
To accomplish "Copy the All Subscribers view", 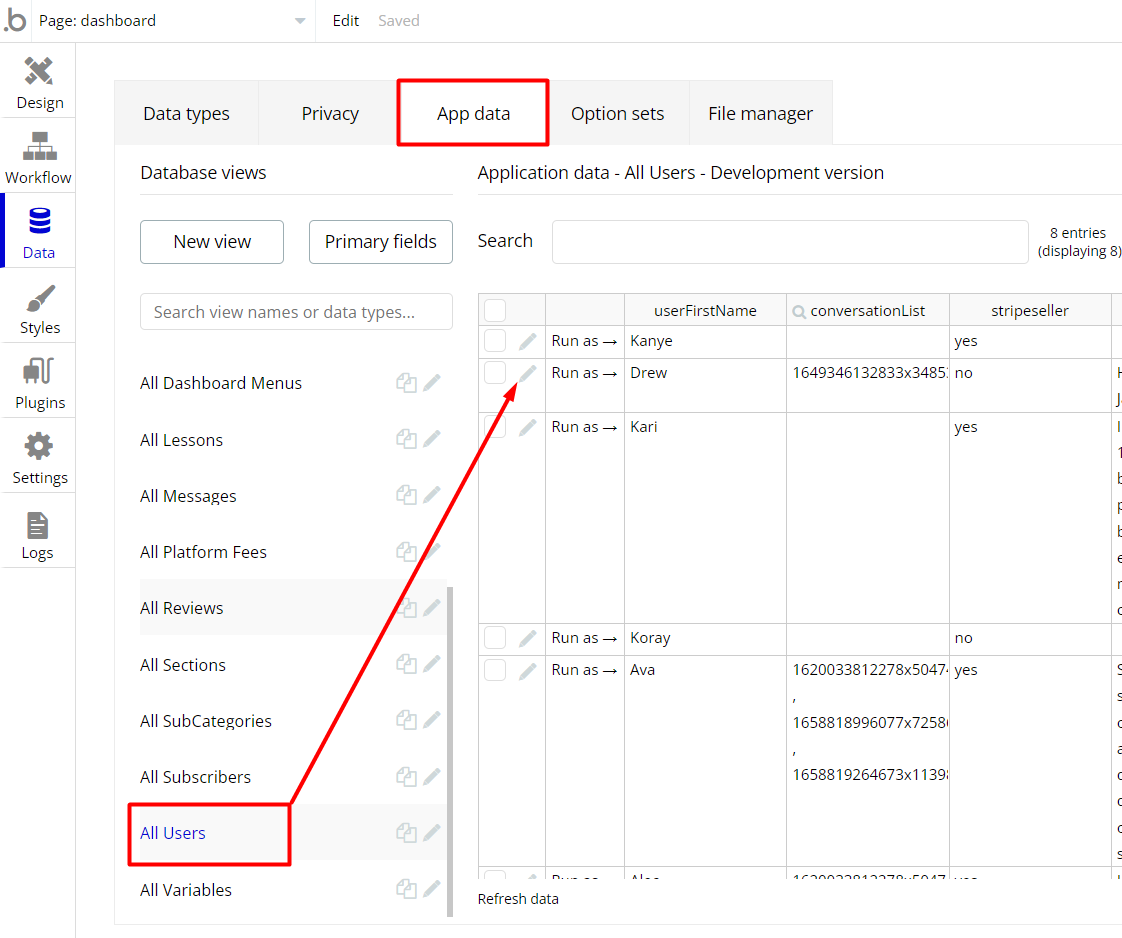I will 406,776.
